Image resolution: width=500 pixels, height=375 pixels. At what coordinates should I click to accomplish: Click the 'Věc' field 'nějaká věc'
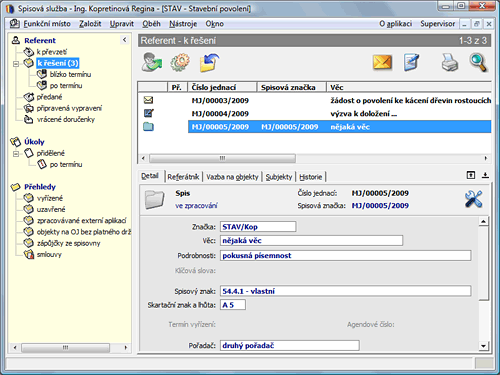311,240
